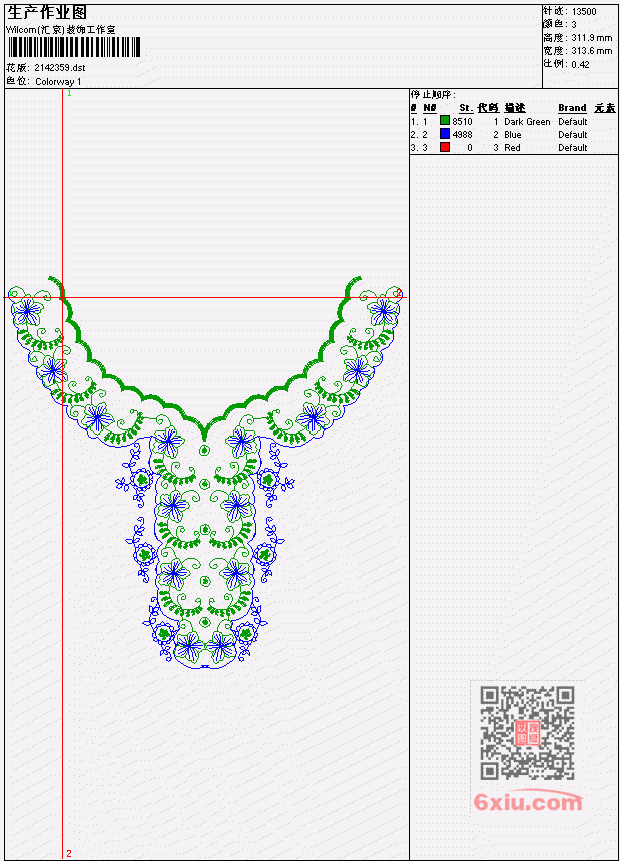Viewport: 620px width, 861px height.
Task: Click the 停止顺序 heading
Action: (x=433, y=94)
